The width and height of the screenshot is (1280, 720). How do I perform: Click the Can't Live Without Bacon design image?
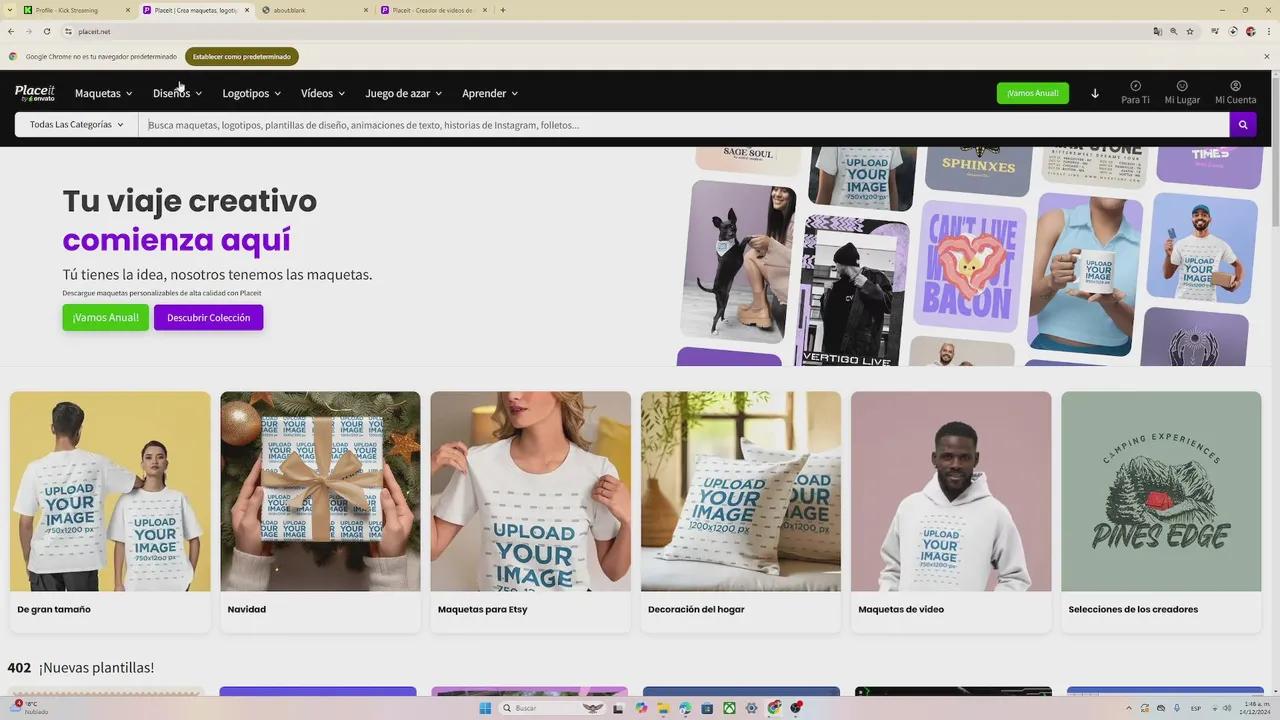coord(970,266)
